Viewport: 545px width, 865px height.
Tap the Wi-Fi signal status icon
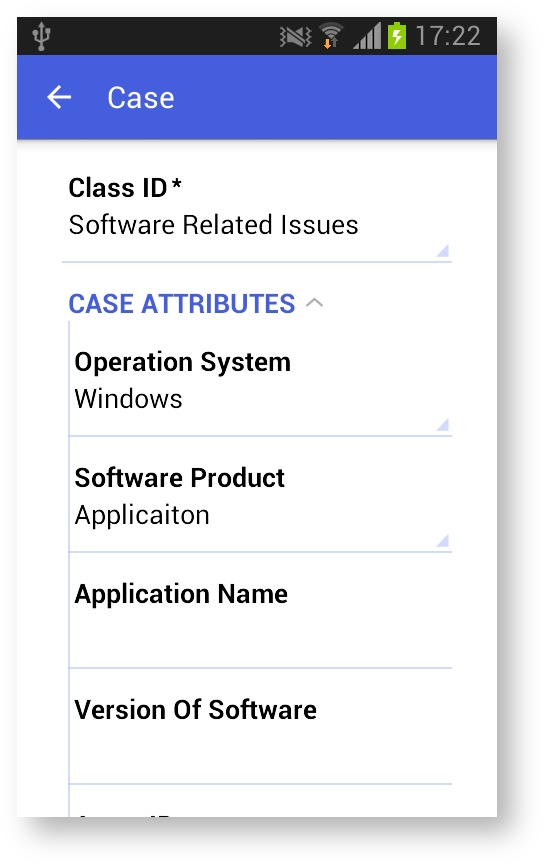point(331,36)
